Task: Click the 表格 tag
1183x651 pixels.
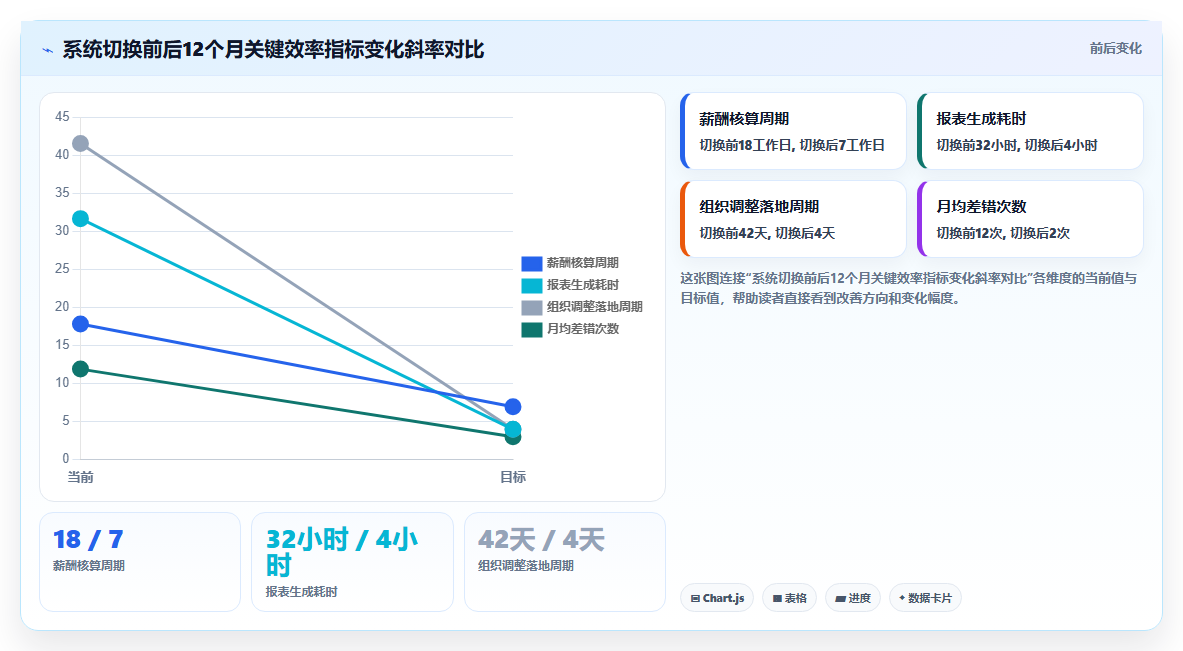Action: coord(789,598)
